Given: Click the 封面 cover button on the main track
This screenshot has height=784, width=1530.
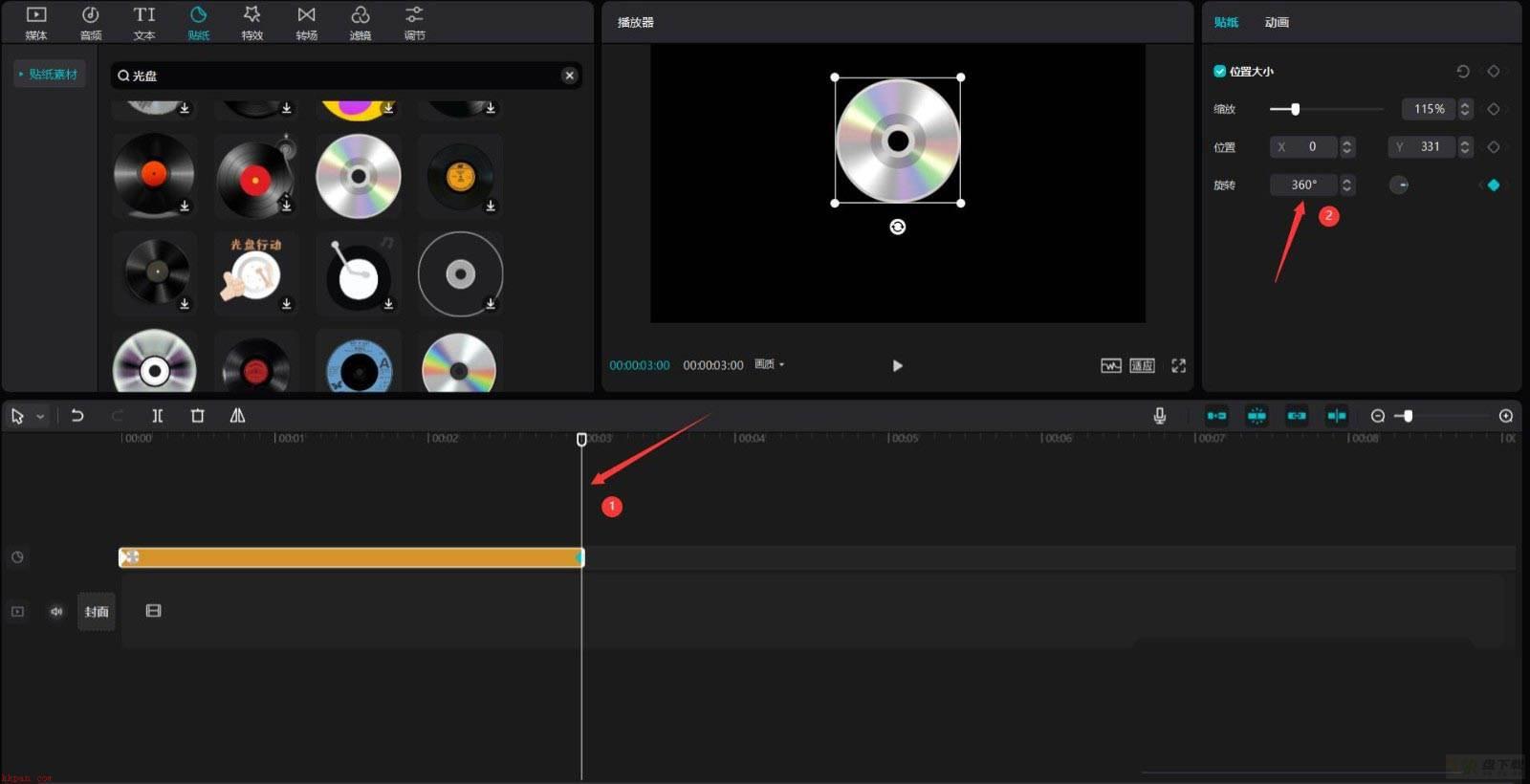Looking at the screenshot, I should pyautogui.click(x=96, y=611).
